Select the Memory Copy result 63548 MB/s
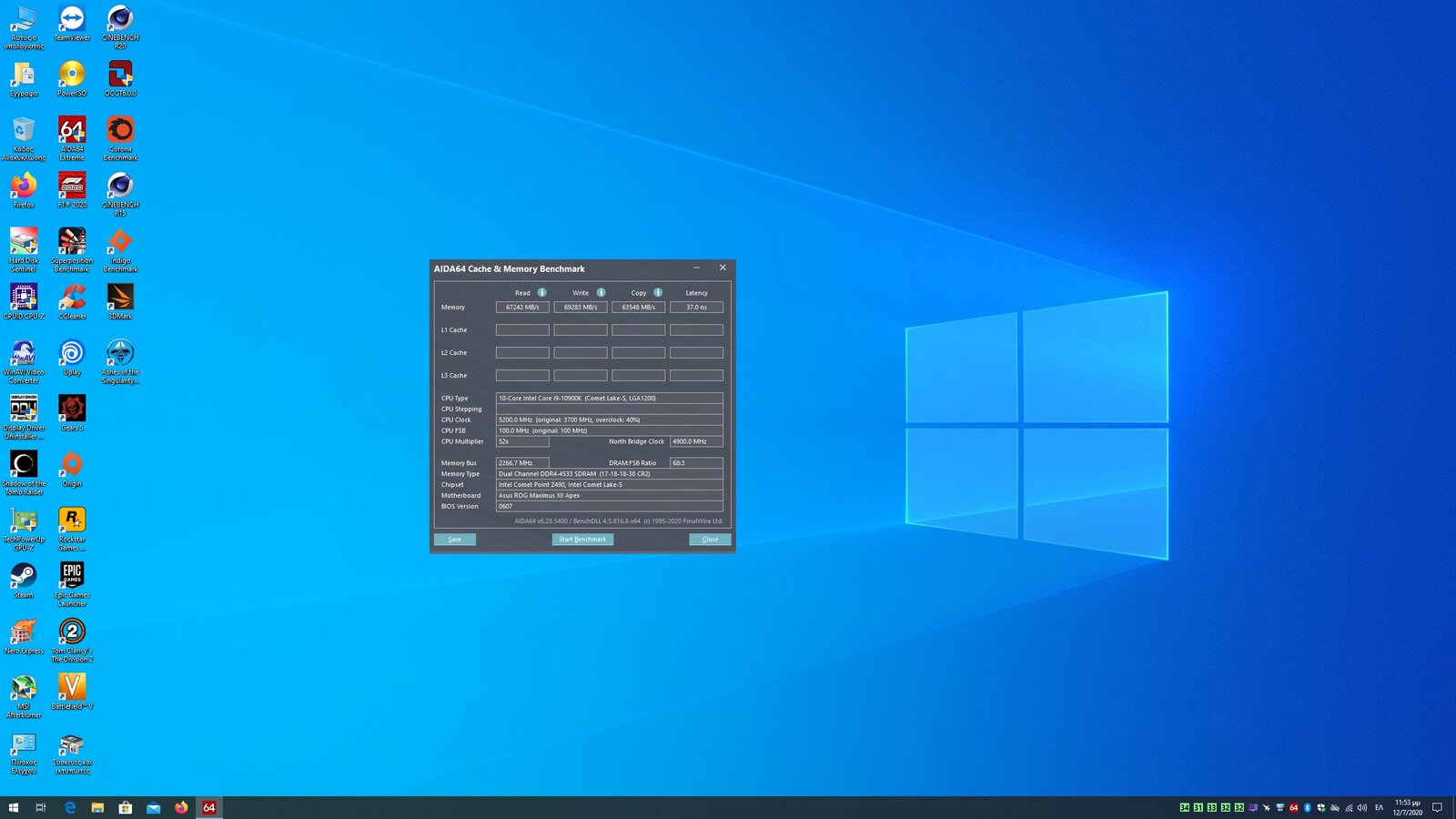Screen dimensions: 1456x819 click(639, 308)
